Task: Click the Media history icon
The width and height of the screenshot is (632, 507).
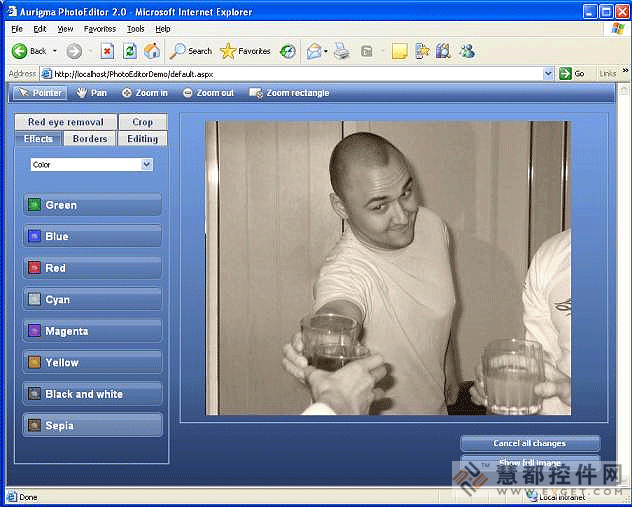Action: point(288,51)
